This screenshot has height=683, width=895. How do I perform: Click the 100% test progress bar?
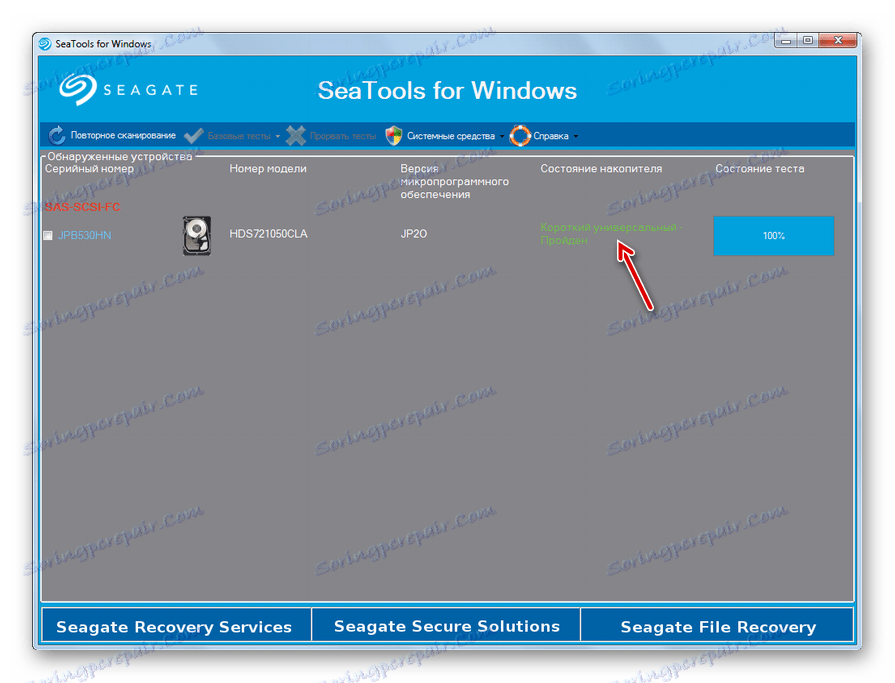pyautogui.click(x=773, y=236)
